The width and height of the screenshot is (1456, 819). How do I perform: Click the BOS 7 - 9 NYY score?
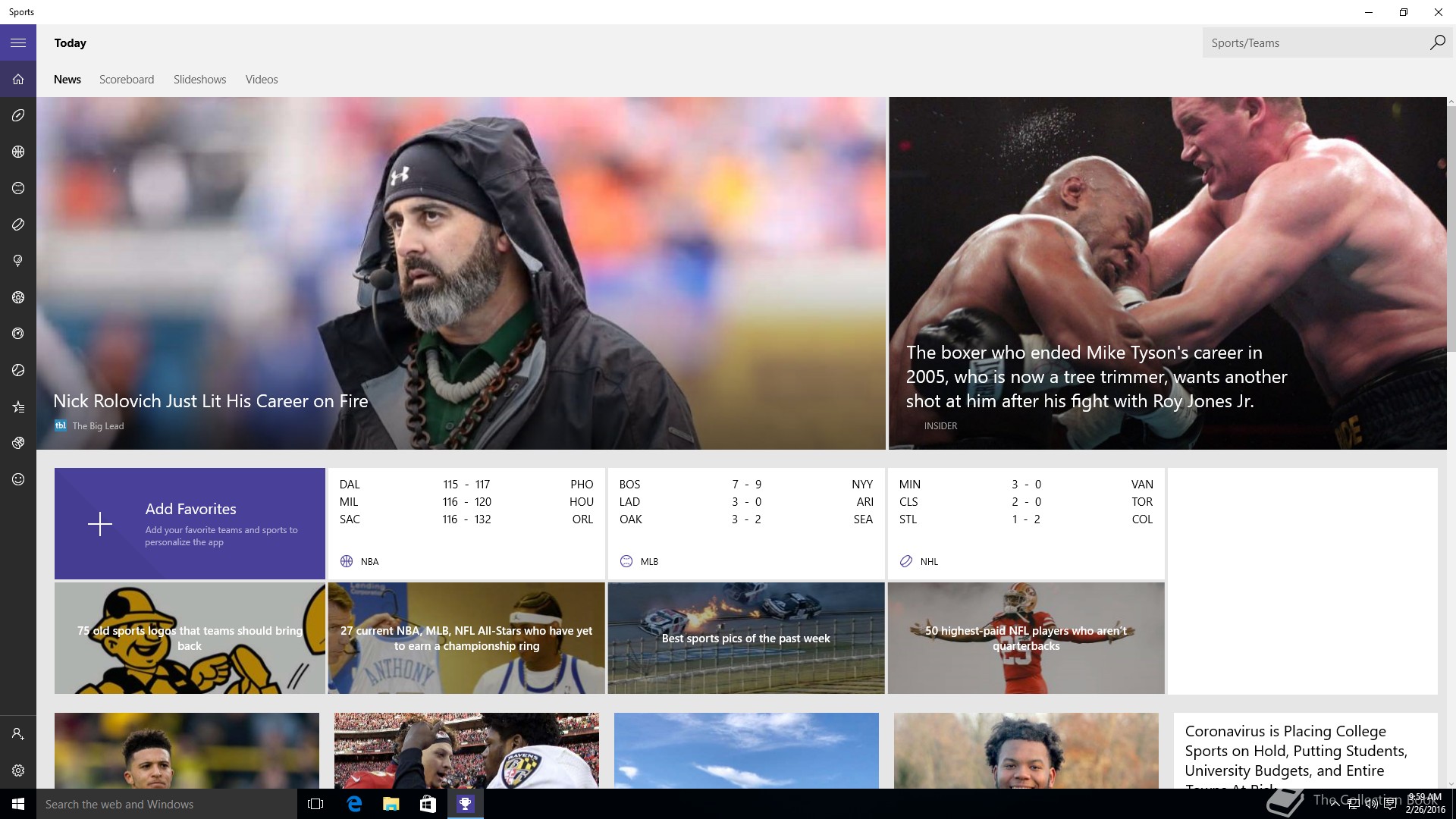pyautogui.click(x=746, y=484)
